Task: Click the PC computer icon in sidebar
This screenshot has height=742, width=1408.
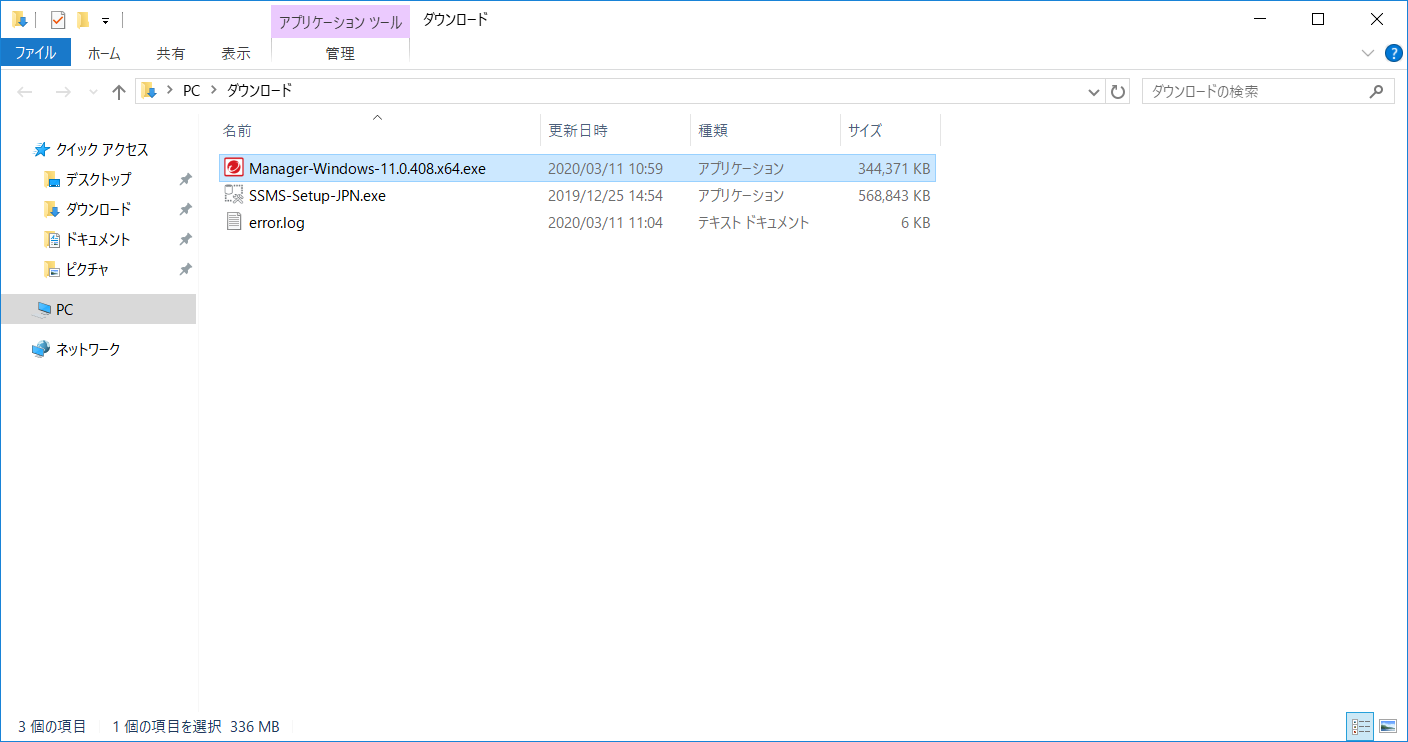Action: 42,310
